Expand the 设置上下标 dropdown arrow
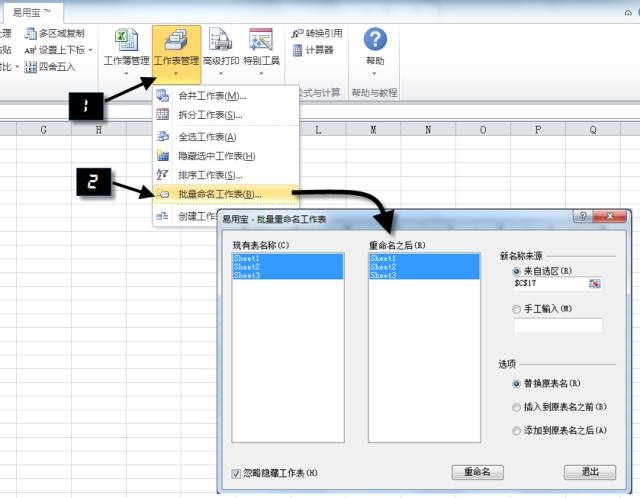This screenshot has height=498, width=640. tap(91, 50)
